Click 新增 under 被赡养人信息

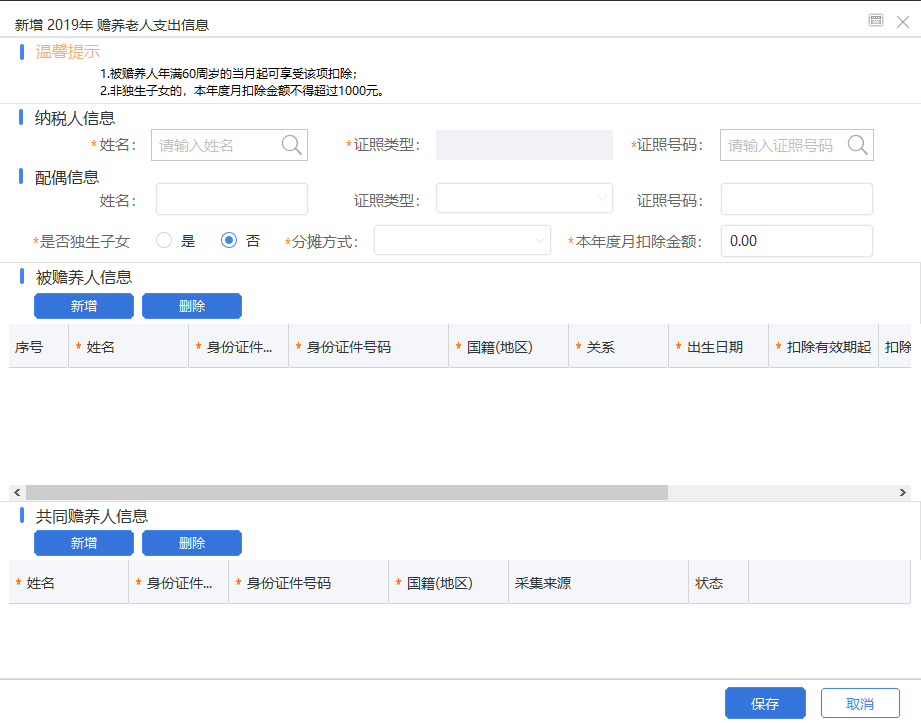tap(84, 306)
